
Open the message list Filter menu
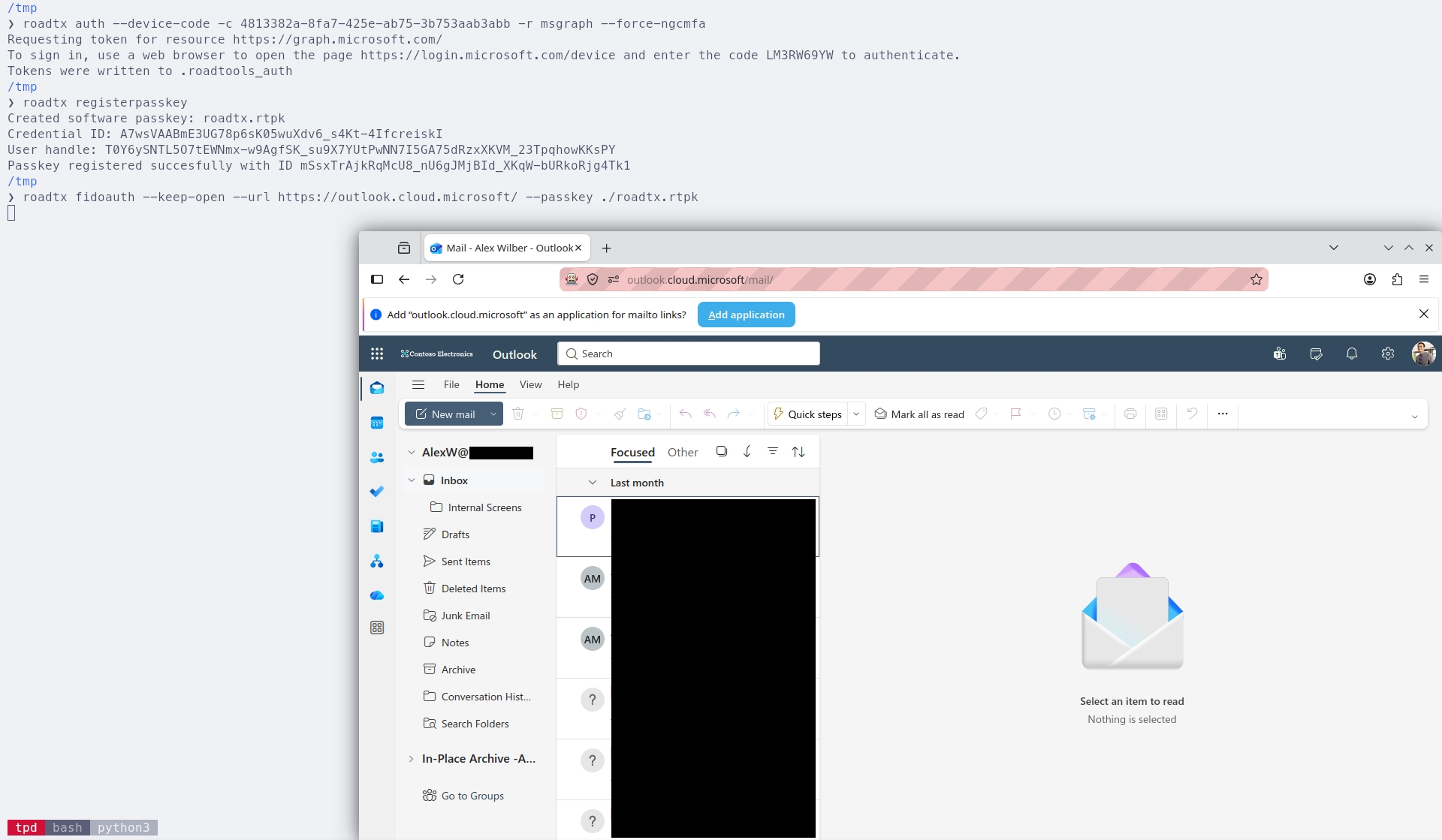773,451
